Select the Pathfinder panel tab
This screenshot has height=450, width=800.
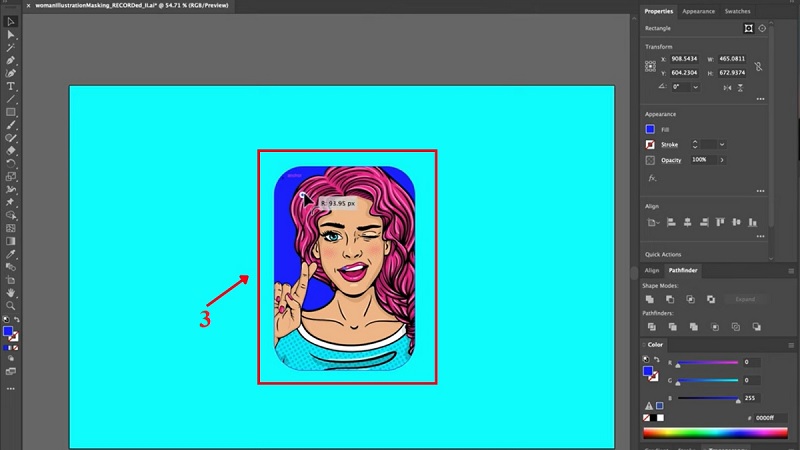pos(683,270)
